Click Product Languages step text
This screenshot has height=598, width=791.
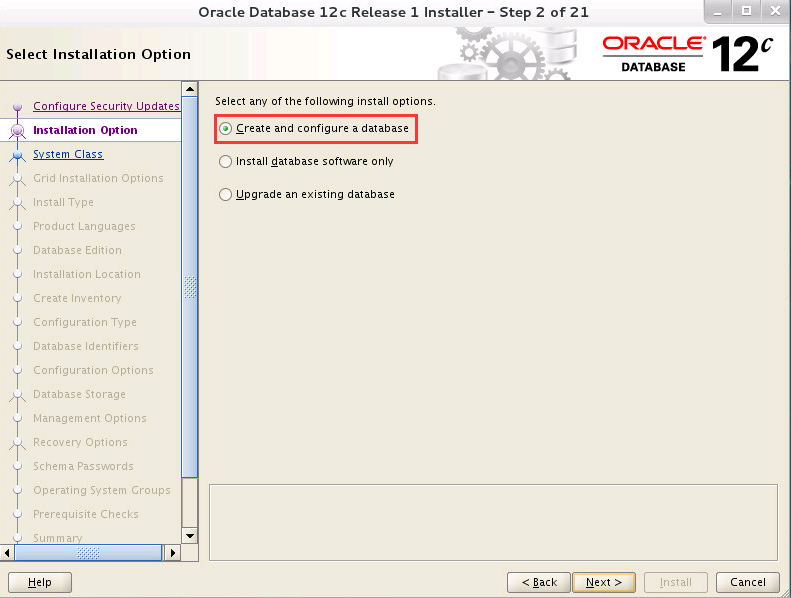click(x=84, y=226)
